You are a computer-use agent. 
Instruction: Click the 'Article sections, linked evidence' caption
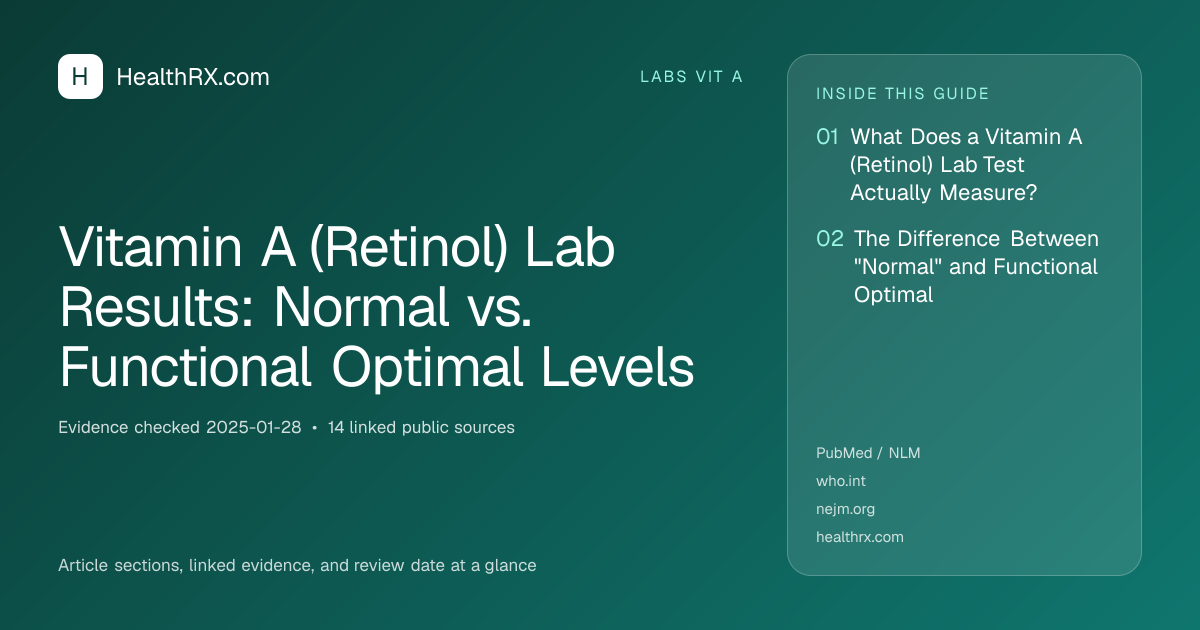297,565
